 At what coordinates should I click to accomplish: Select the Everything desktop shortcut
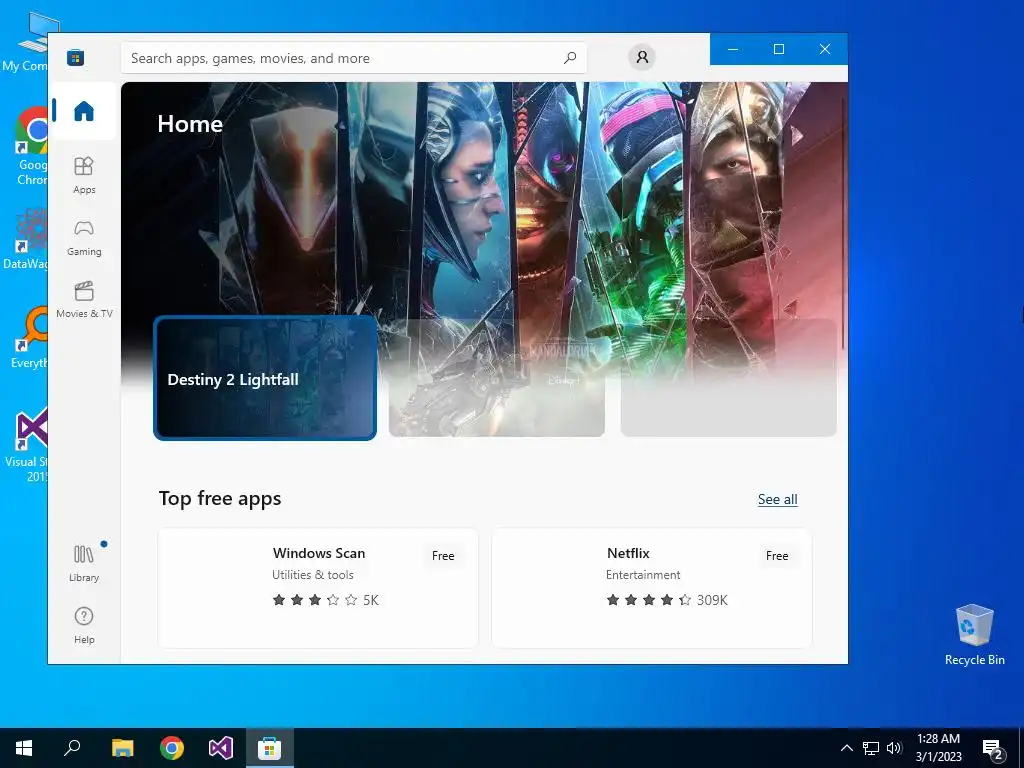[30, 338]
